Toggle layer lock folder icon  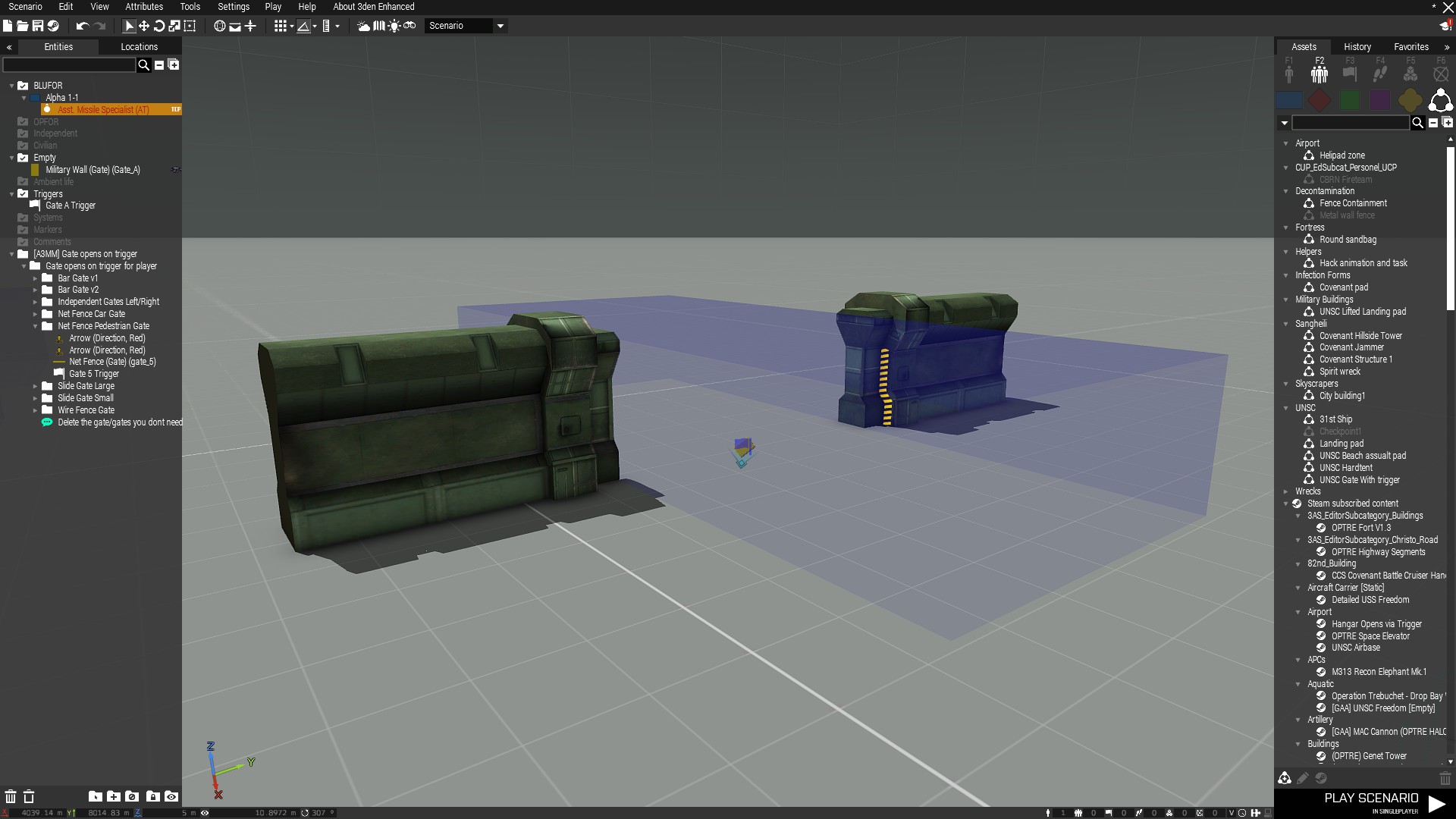[x=153, y=796]
